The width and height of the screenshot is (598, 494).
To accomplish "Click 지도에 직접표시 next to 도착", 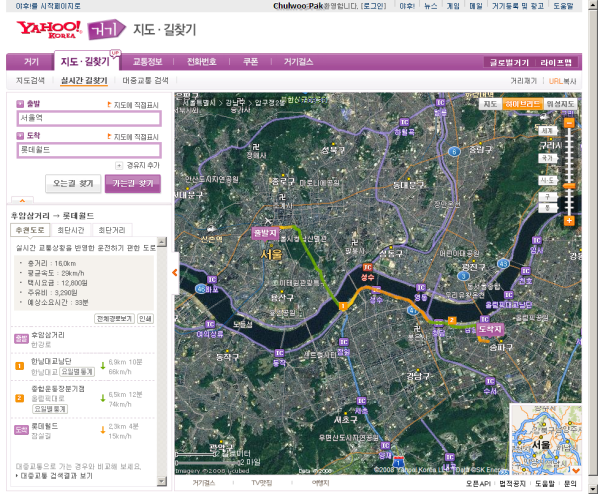I will (133, 137).
